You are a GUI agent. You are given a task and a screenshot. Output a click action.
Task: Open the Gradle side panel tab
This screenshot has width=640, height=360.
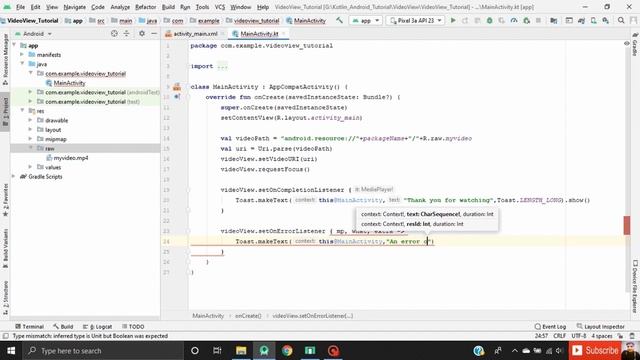tap(635, 44)
